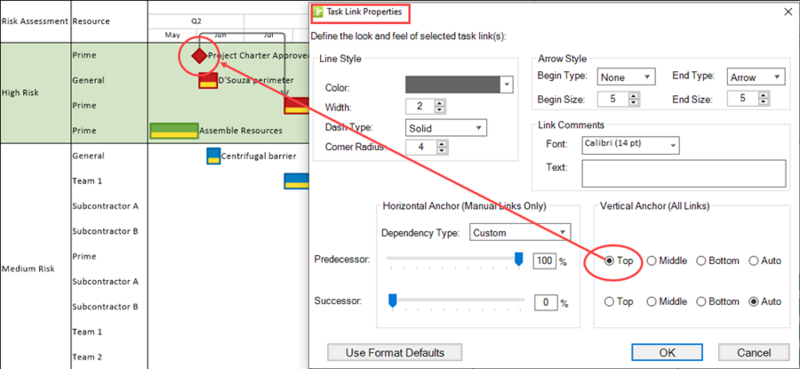Click the OK button

pos(666,352)
